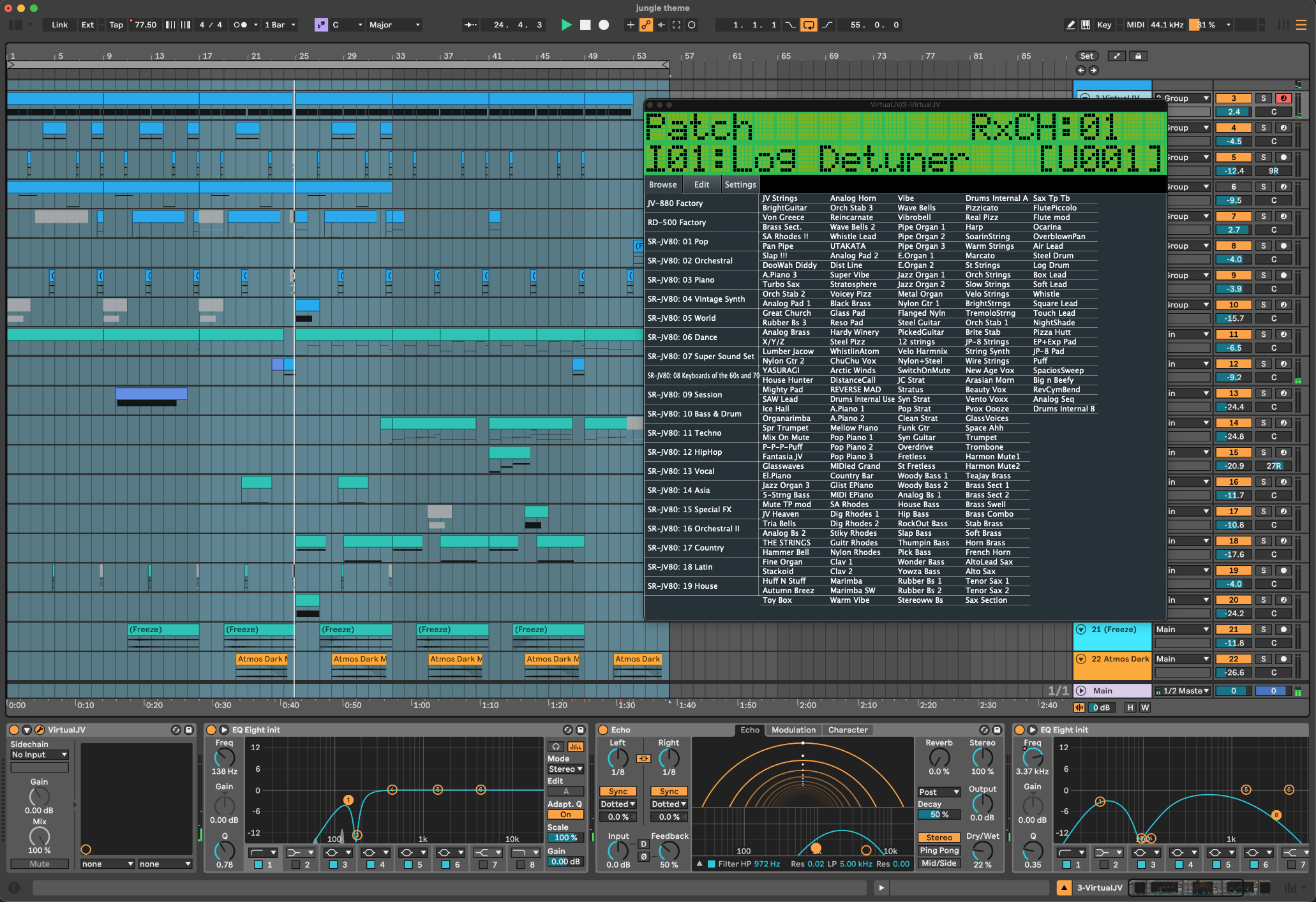Click the VirtualJV plug-in wrench icon
The width and height of the screenshot is (1316, 902).
[39, 730]
